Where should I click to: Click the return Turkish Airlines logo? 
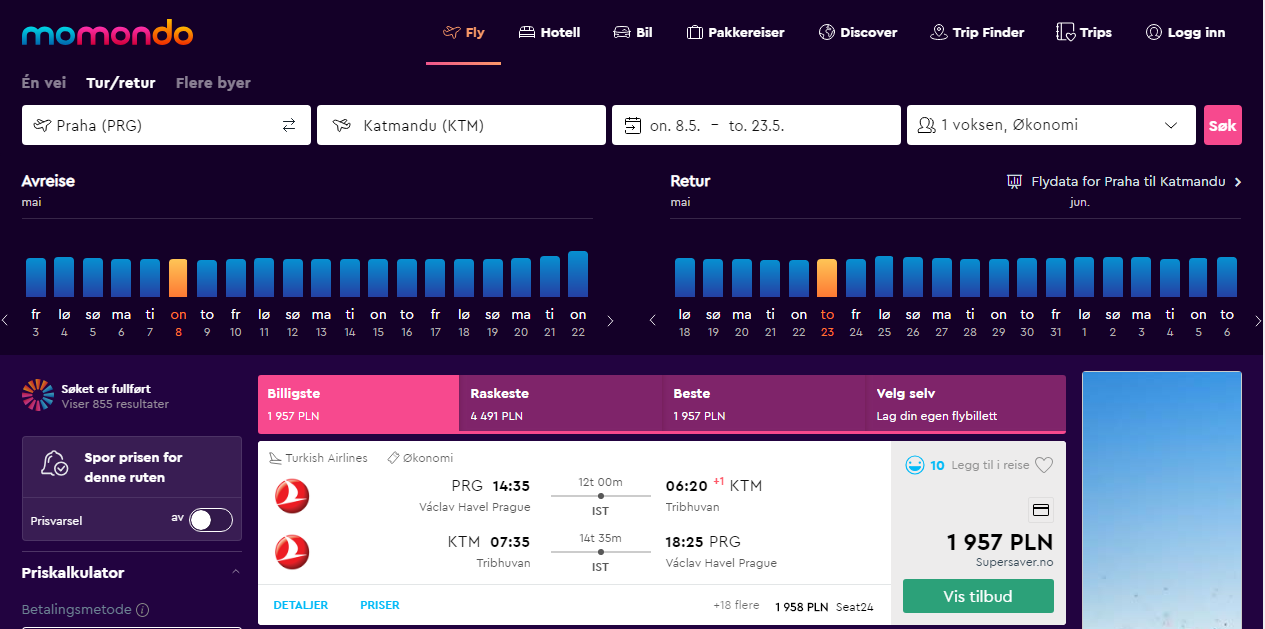292,552
